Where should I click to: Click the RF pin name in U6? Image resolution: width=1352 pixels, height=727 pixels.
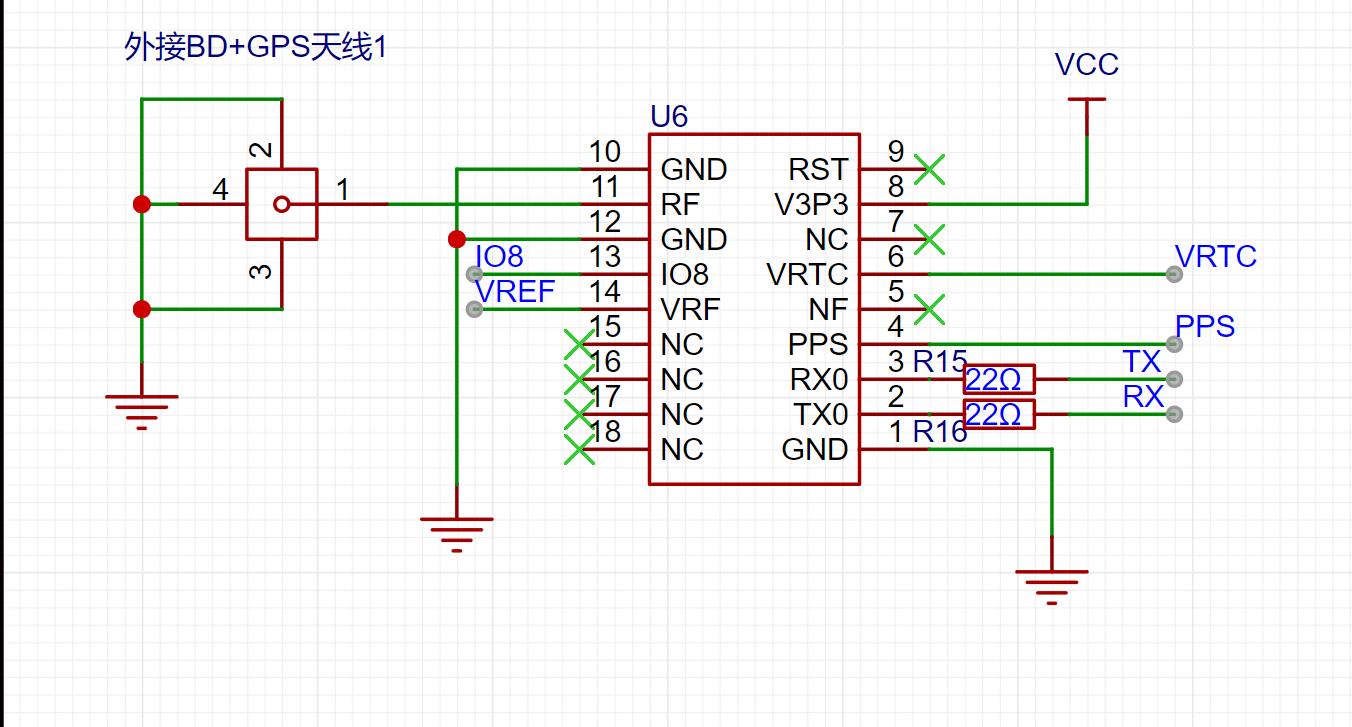pyautogui.click(x=681, y=205)
